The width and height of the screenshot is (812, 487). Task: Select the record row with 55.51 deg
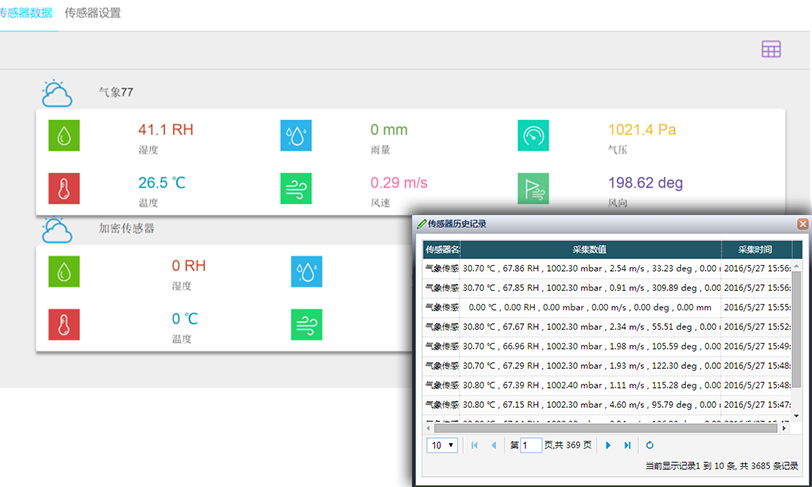[607, 327]
